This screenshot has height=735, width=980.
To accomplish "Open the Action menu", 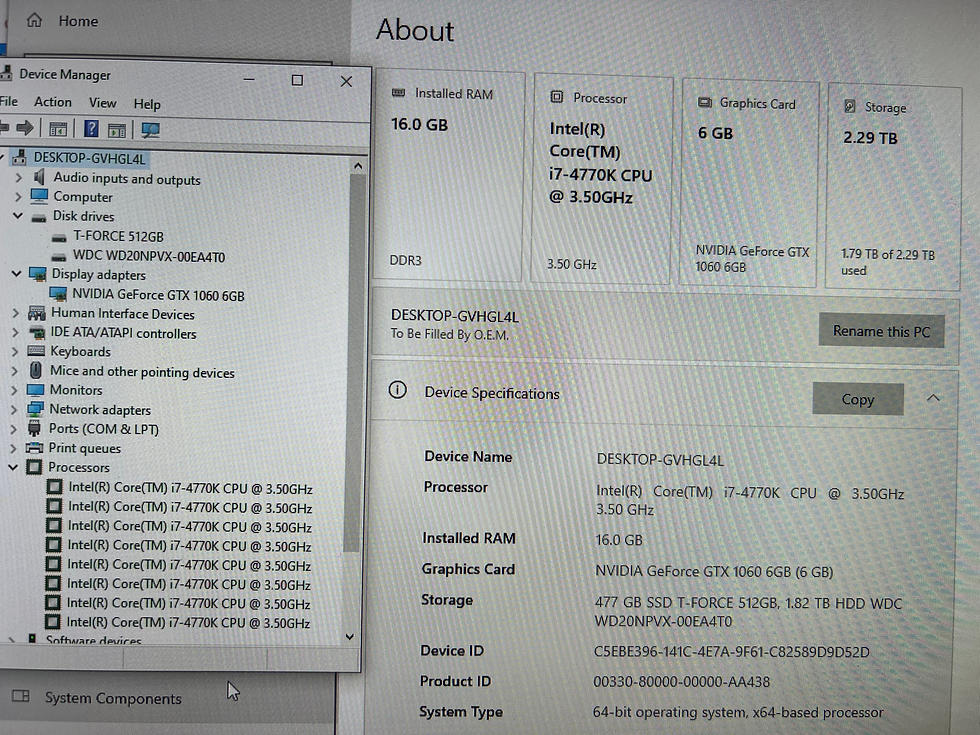I will [x=52, y=102].
